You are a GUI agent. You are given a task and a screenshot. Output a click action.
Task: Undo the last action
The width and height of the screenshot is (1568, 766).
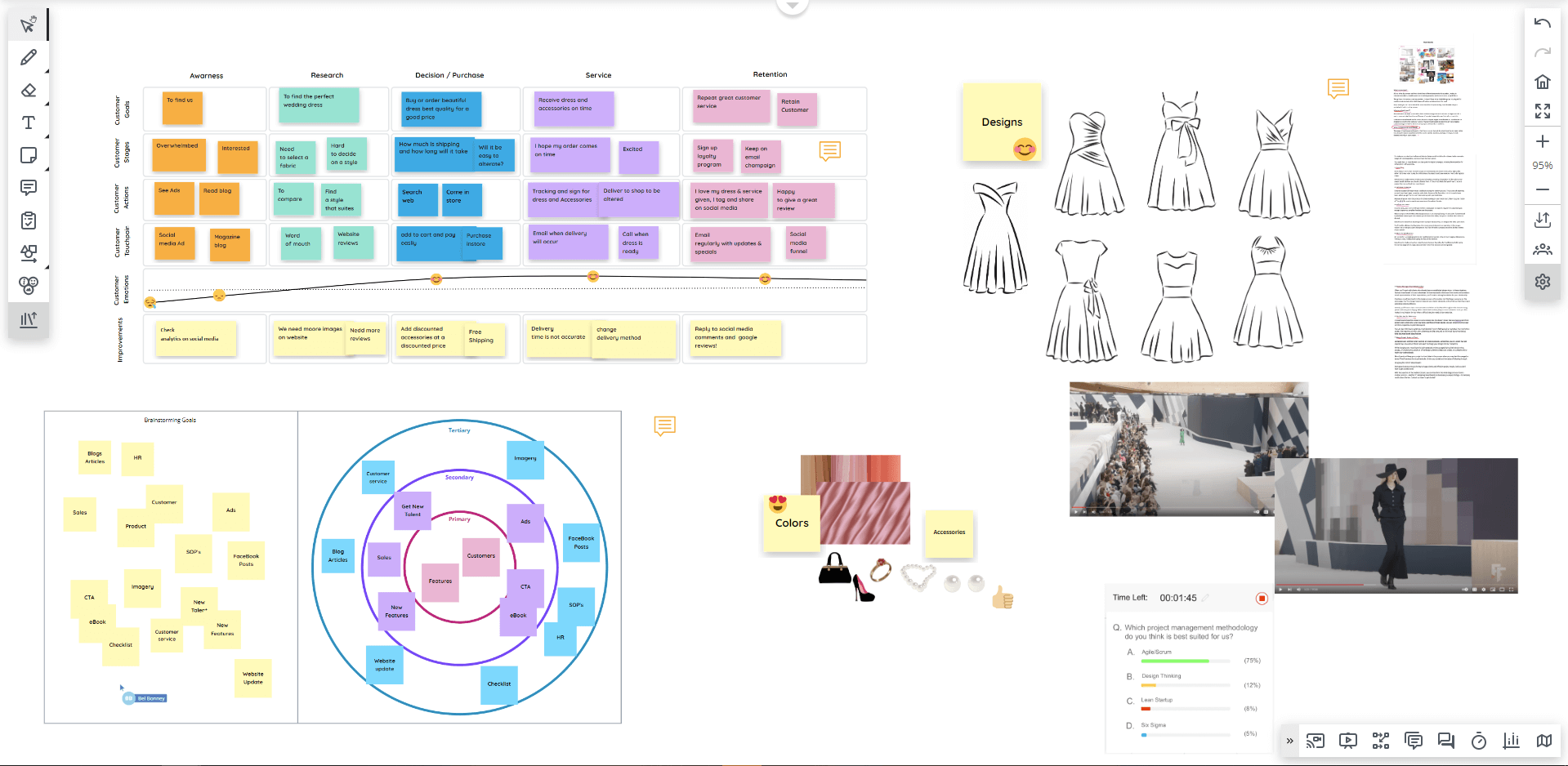pos(1542,22)
